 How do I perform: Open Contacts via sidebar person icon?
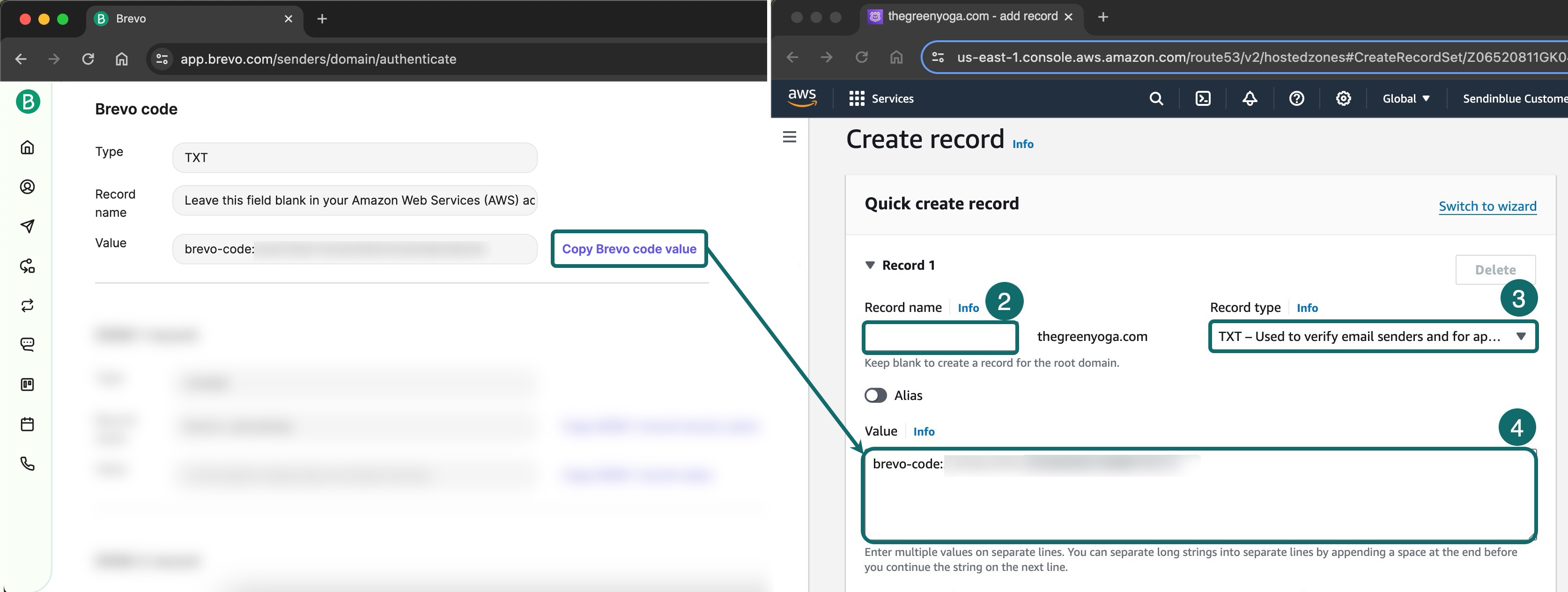tap(27, 187)
